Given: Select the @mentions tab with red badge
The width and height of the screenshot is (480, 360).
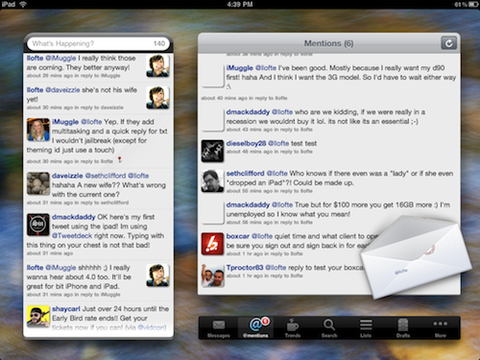Looking at the screenshot, I should pyautogui.click(x=256, y=328).
